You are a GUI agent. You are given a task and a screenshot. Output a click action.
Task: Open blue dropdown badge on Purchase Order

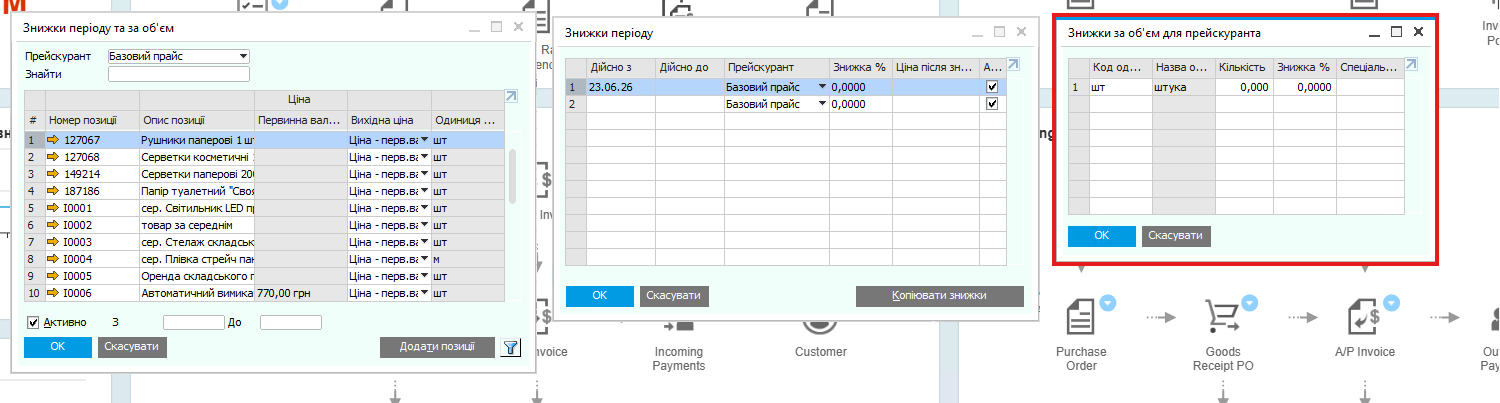pos(1107,302)
